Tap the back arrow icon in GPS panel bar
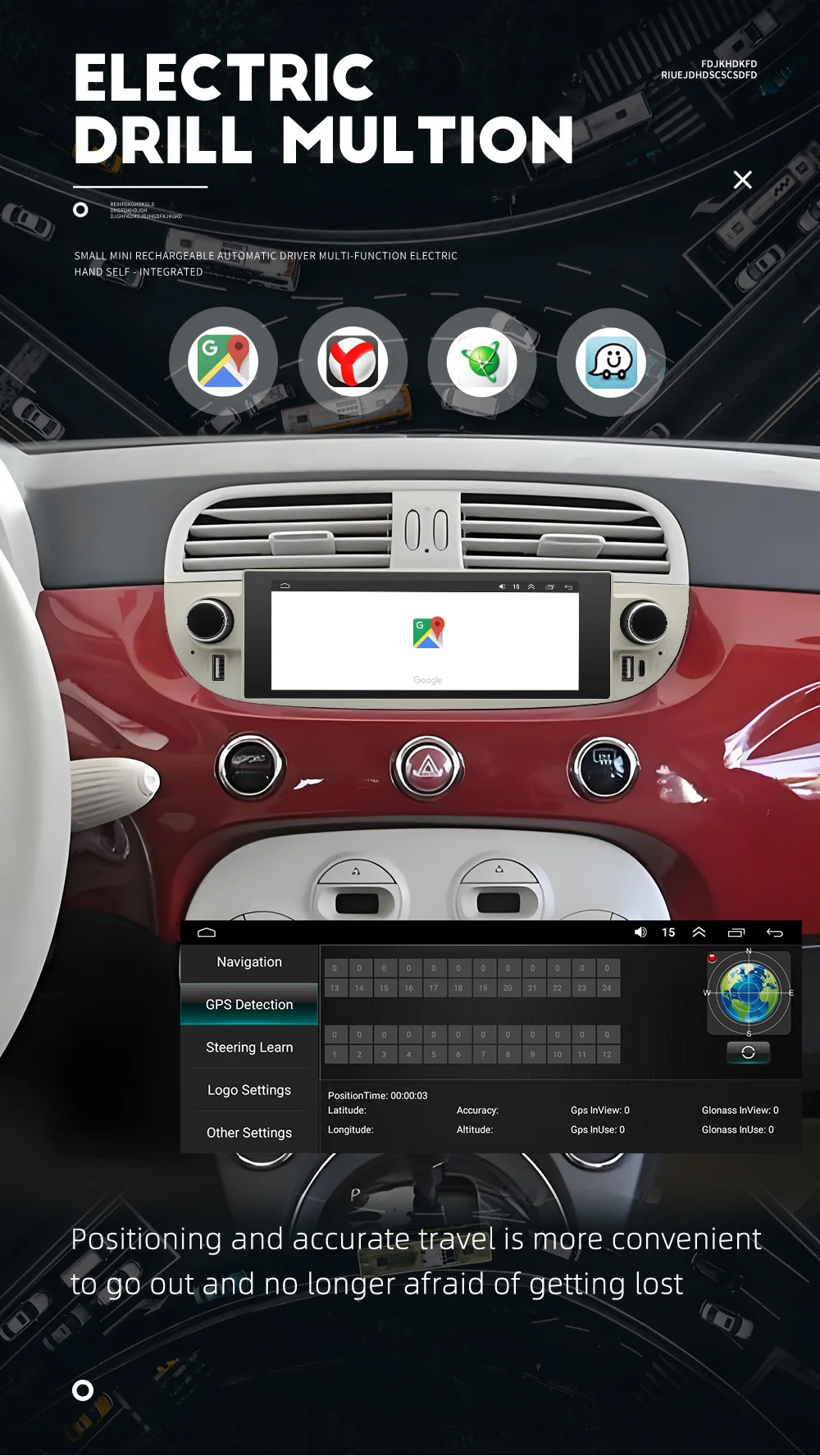The width and height of the screenshot is (820, 1456). 774,933
